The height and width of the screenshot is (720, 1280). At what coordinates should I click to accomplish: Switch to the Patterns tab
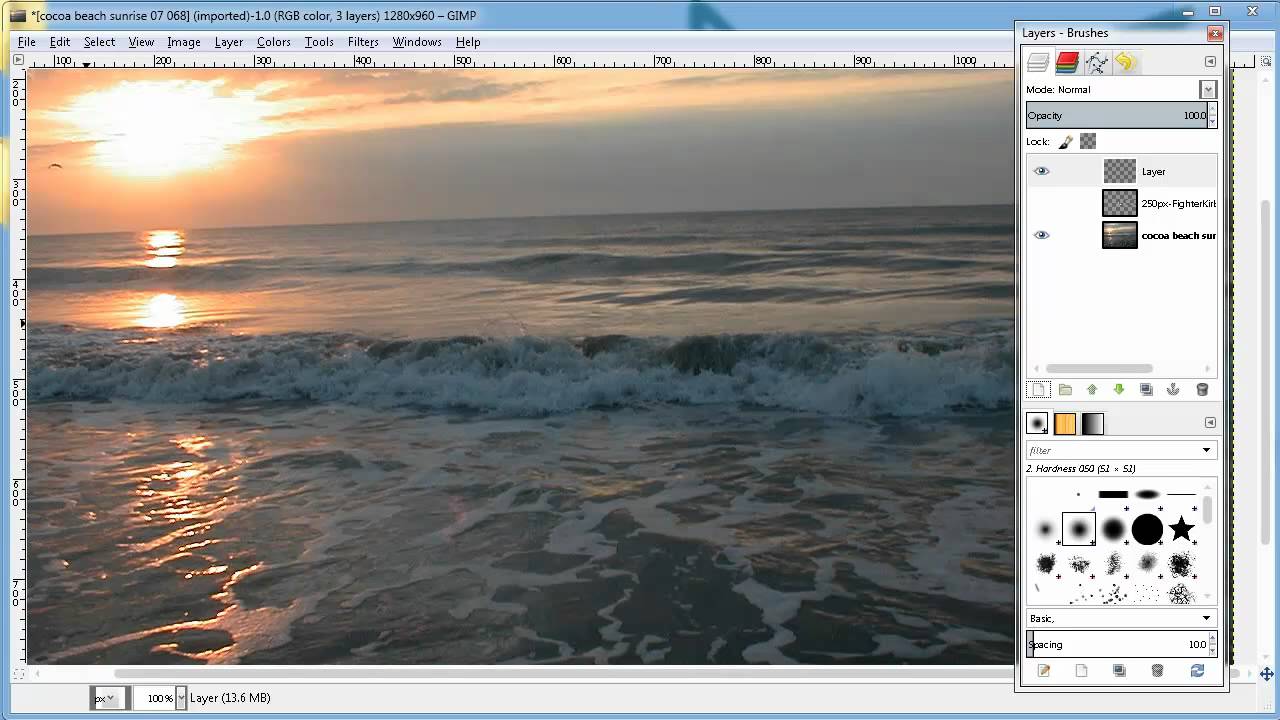click(1065, 424)
